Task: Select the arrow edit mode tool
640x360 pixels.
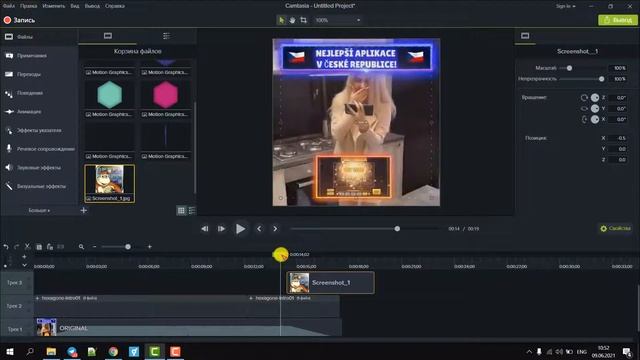Action: point(281,20)
